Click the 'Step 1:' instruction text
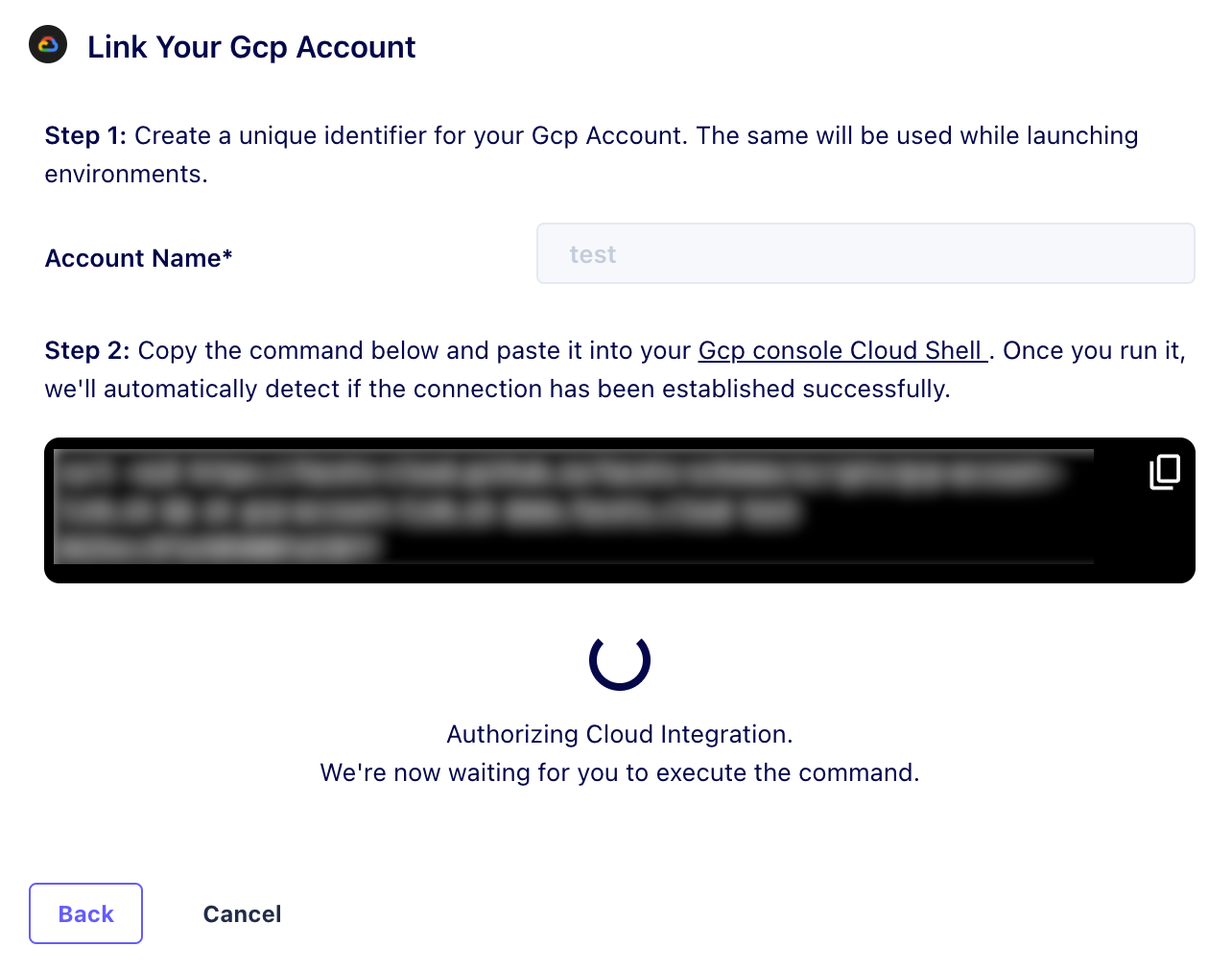The image size is (1232, 971). (591, 154)
